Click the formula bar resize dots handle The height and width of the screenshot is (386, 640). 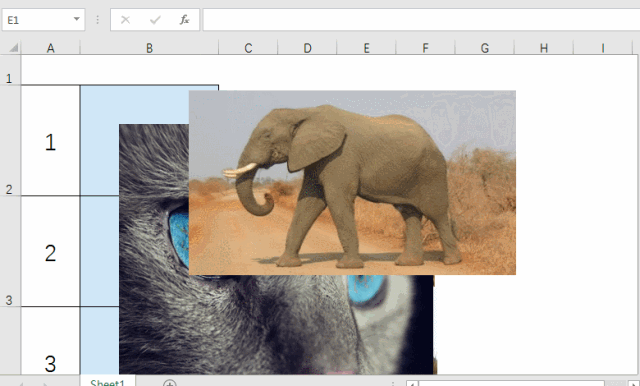pos(98,20)
